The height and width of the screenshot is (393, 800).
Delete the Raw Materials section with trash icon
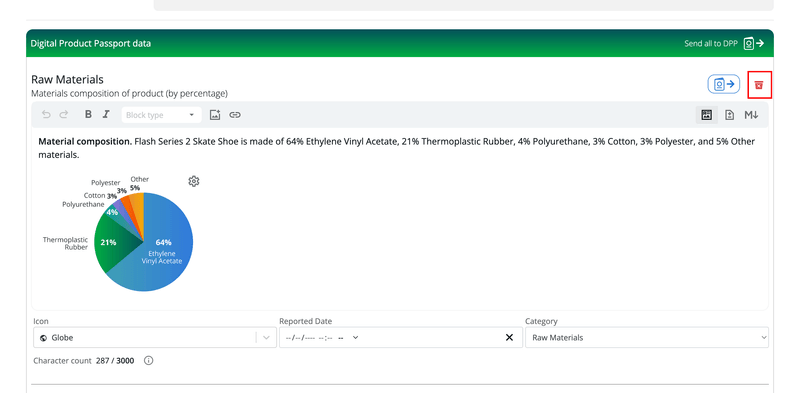[759, 85]
